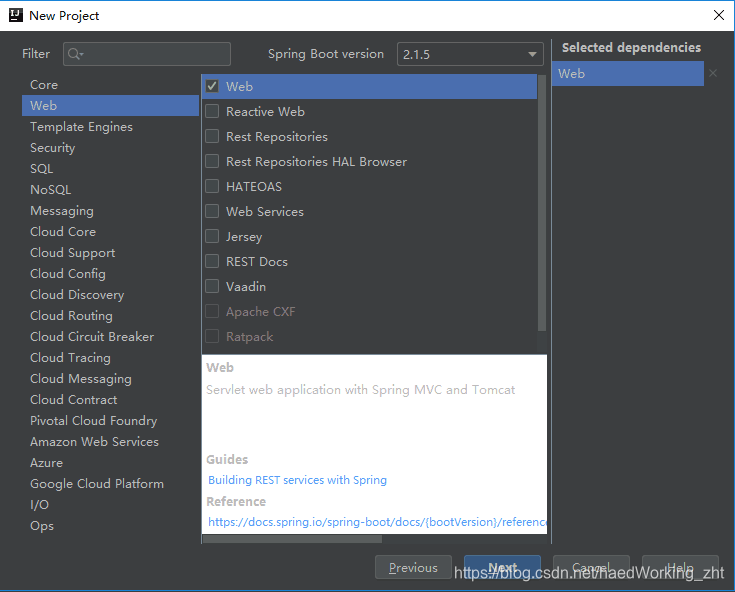
Task: Check the Rest Repositories option
Action: tap(212, 136)
